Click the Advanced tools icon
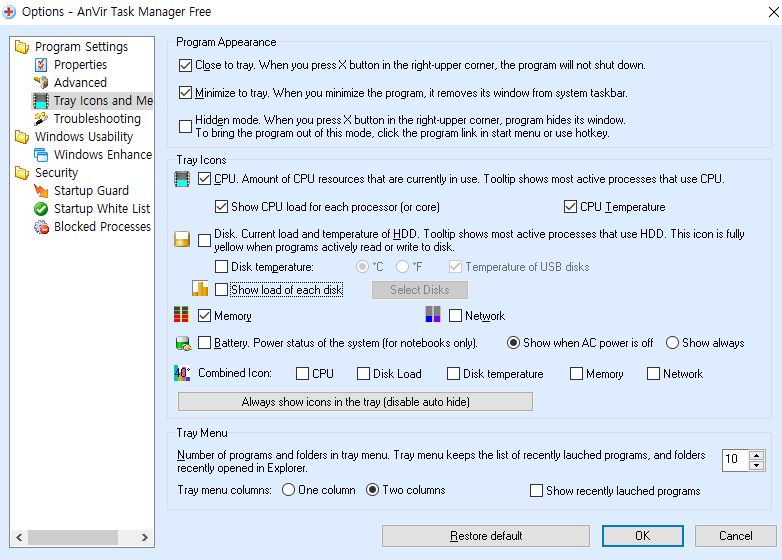Screen dimensions: 782x560 41,82
